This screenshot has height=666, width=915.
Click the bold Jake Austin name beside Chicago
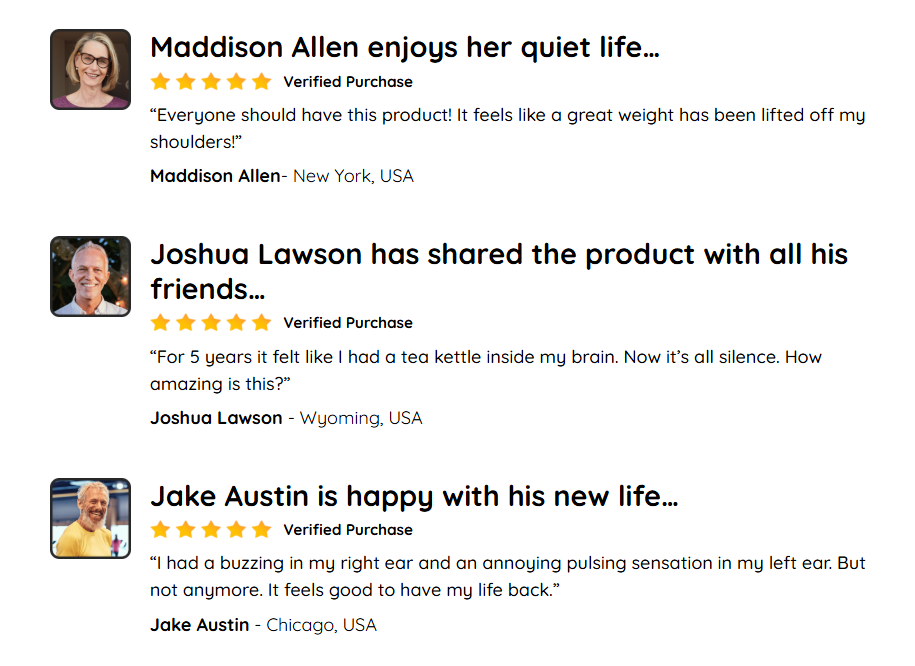[199, 625]
